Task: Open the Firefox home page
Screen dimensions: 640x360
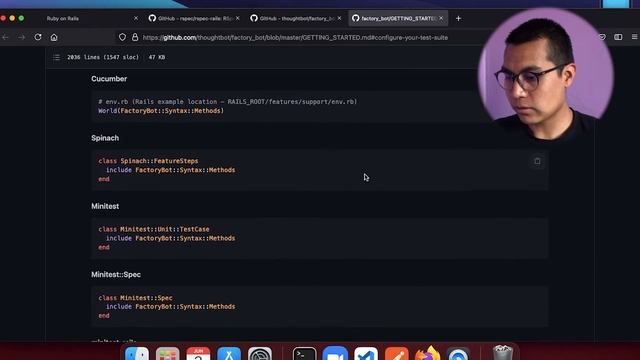Action: point(54,37)
